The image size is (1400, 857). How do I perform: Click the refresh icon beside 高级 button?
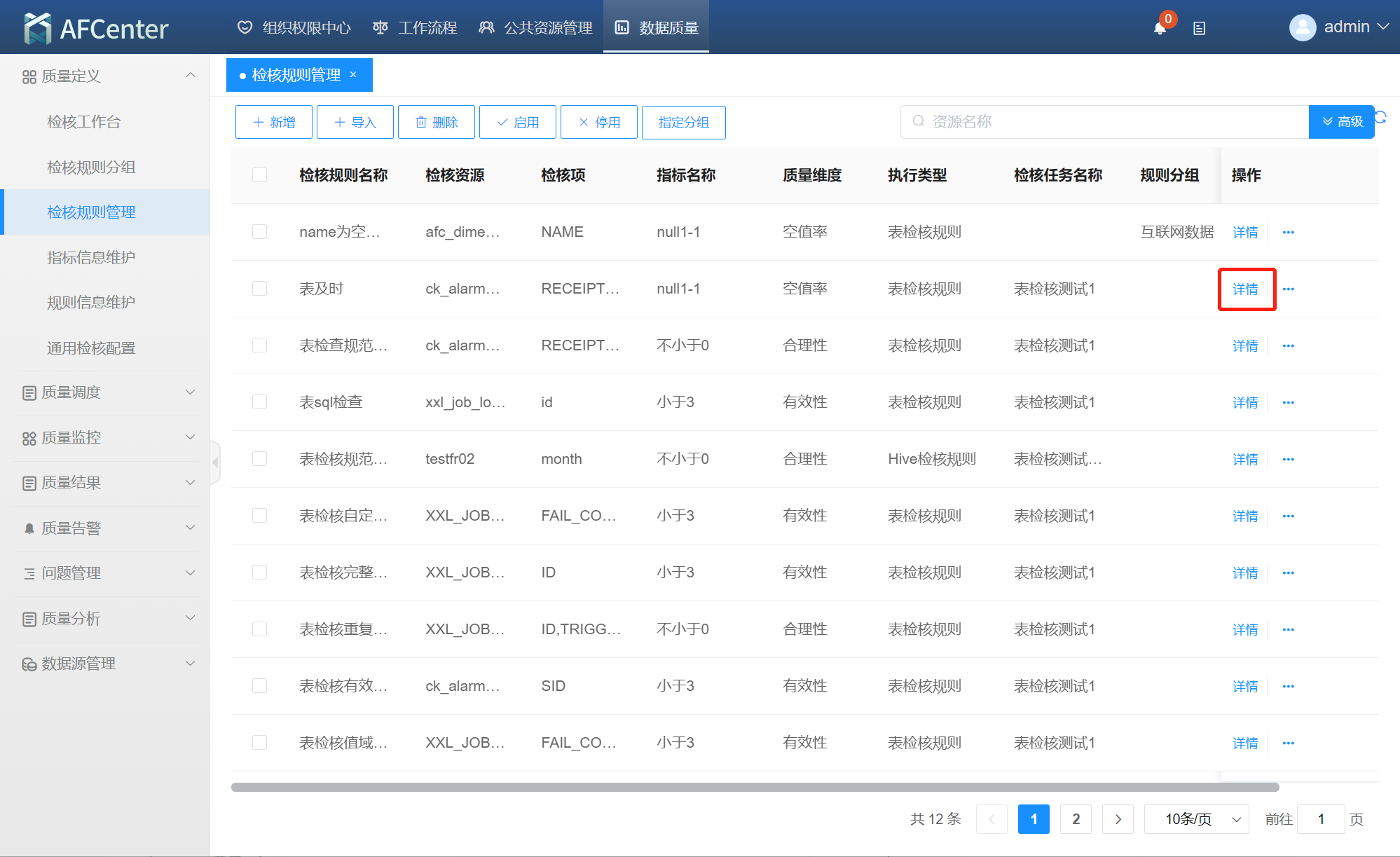pyautogui.click(x=1380, y=118)
